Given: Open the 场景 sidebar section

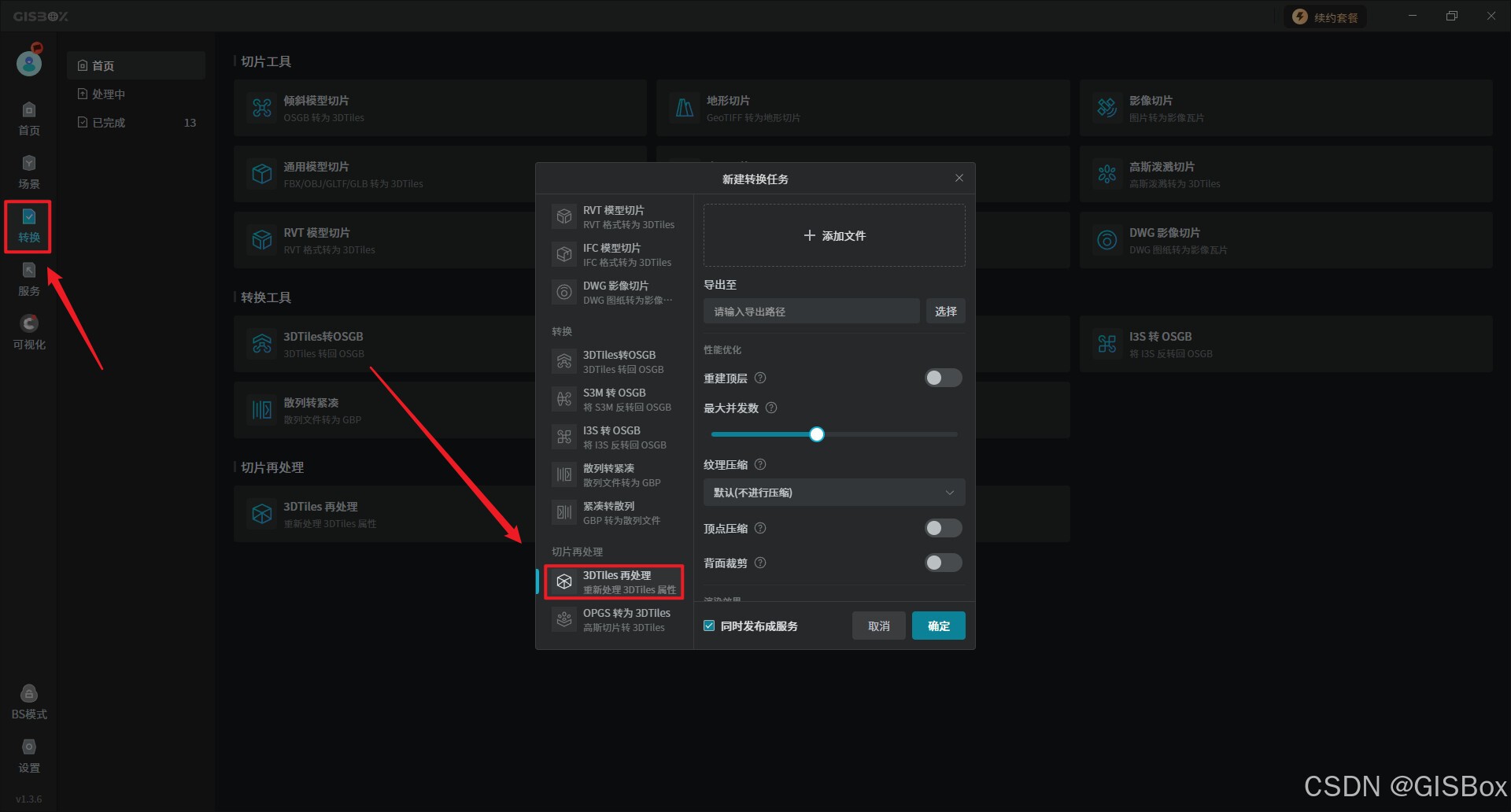Looking at the screenshot, I should [x=29, y=172].
